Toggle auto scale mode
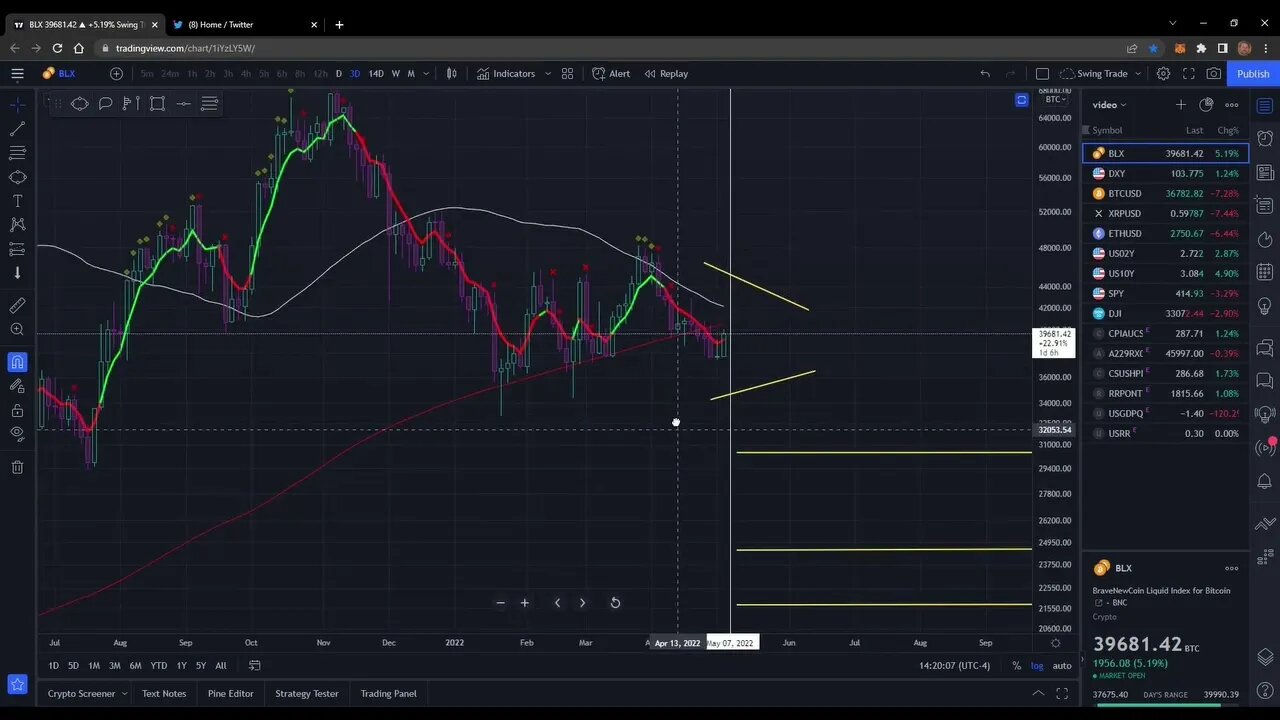This screenshot has height=720, width=1280. click(1061, 665)
